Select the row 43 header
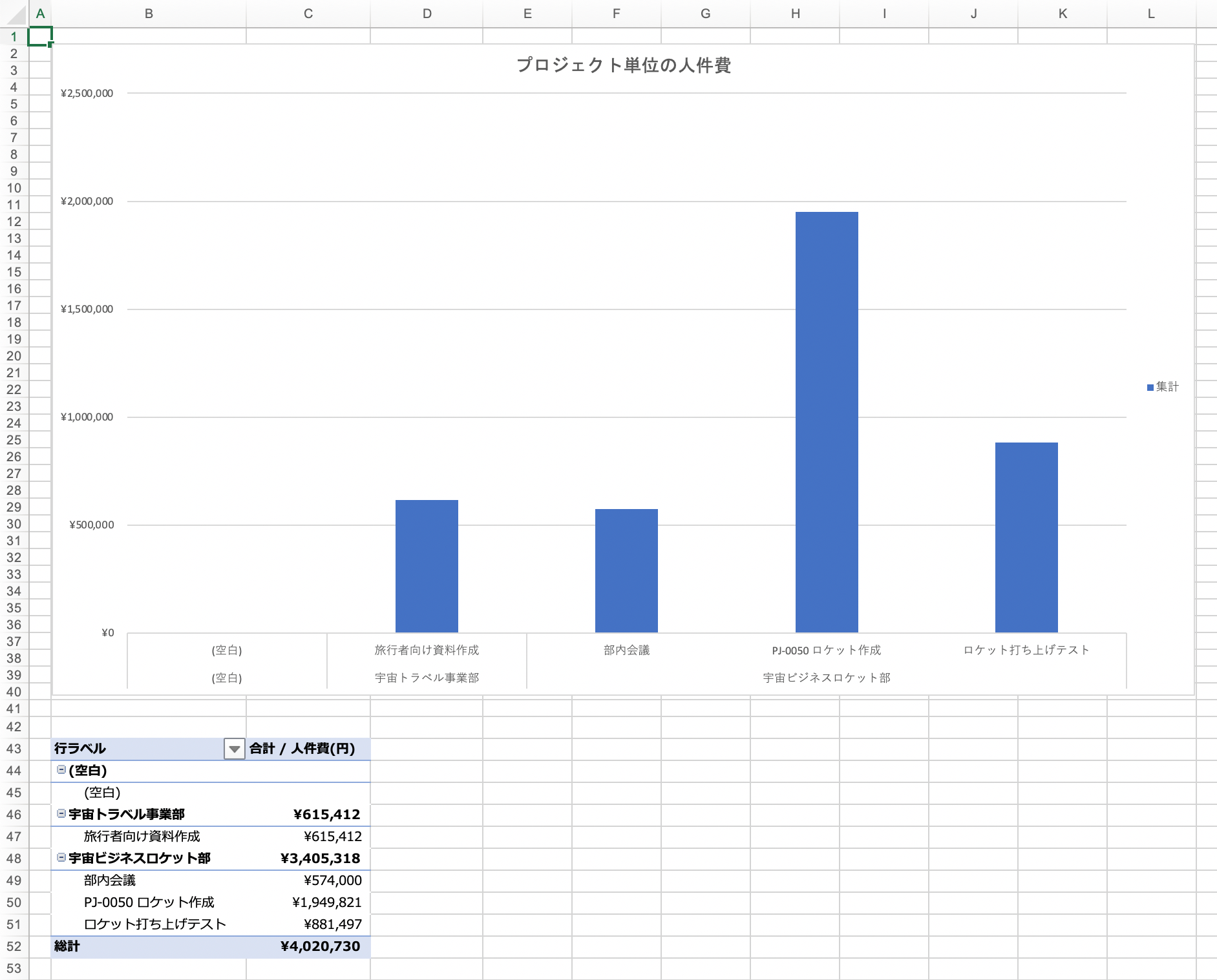 coord(14,749)
